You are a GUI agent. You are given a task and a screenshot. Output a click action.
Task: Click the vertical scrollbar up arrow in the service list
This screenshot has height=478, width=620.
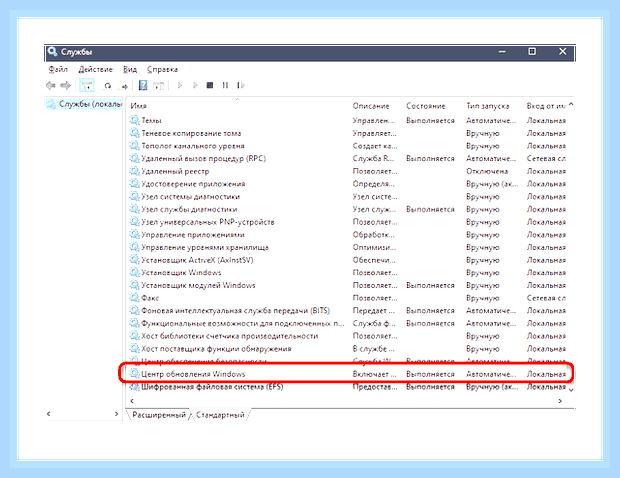(571, 105)
